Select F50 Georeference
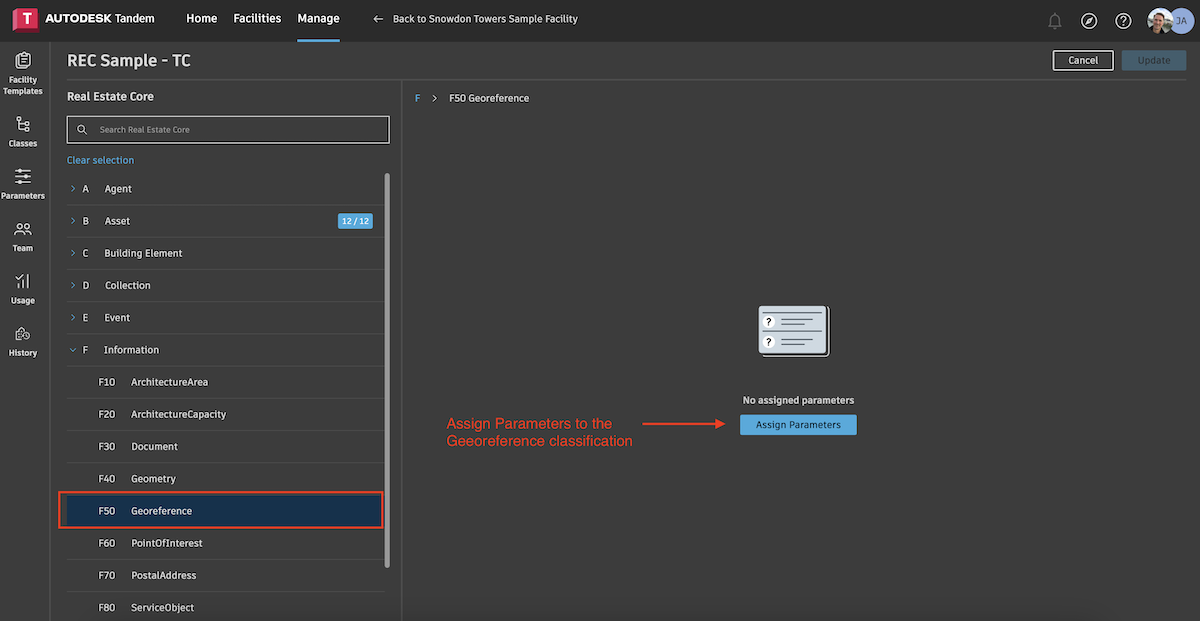The width and height of the screenshot is (1200, 621). click(x=225, y=511)
